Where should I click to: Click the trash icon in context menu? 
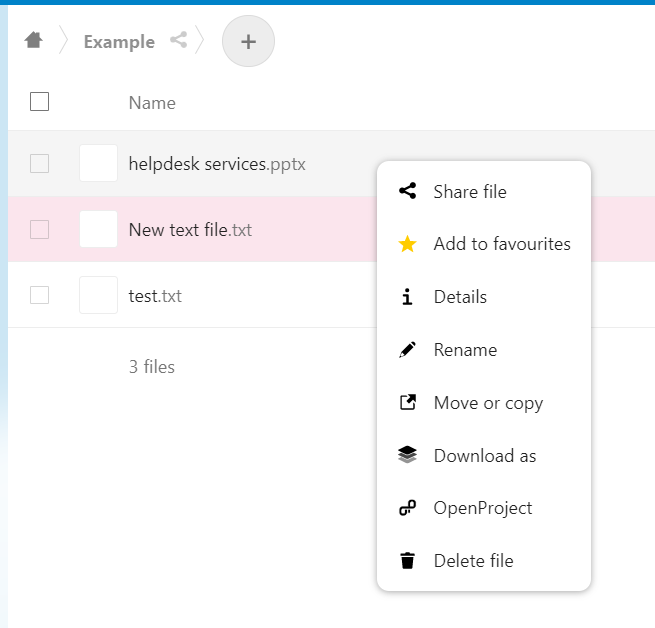click(x=407, y=561)
